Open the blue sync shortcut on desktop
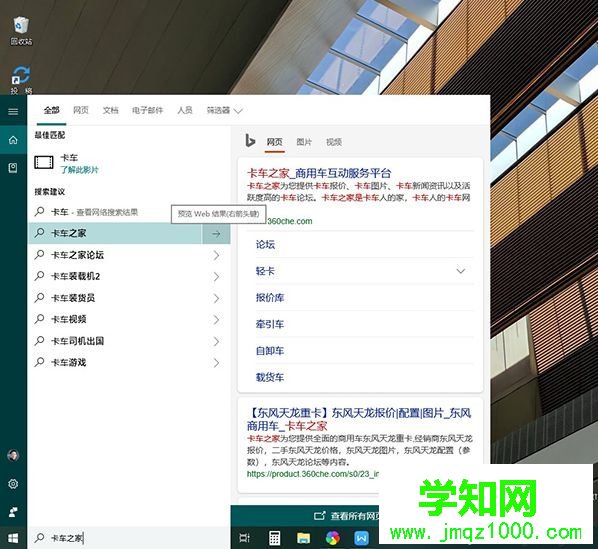 (21, 80)
